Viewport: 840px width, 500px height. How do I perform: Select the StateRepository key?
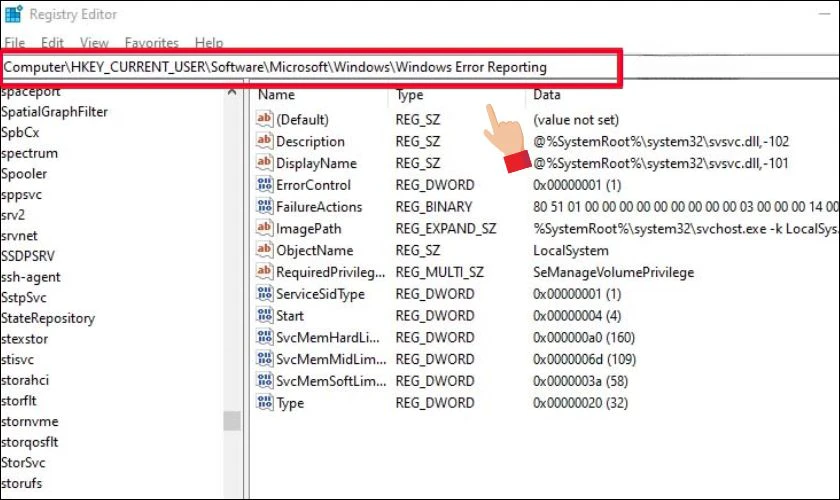coord(48,319)
